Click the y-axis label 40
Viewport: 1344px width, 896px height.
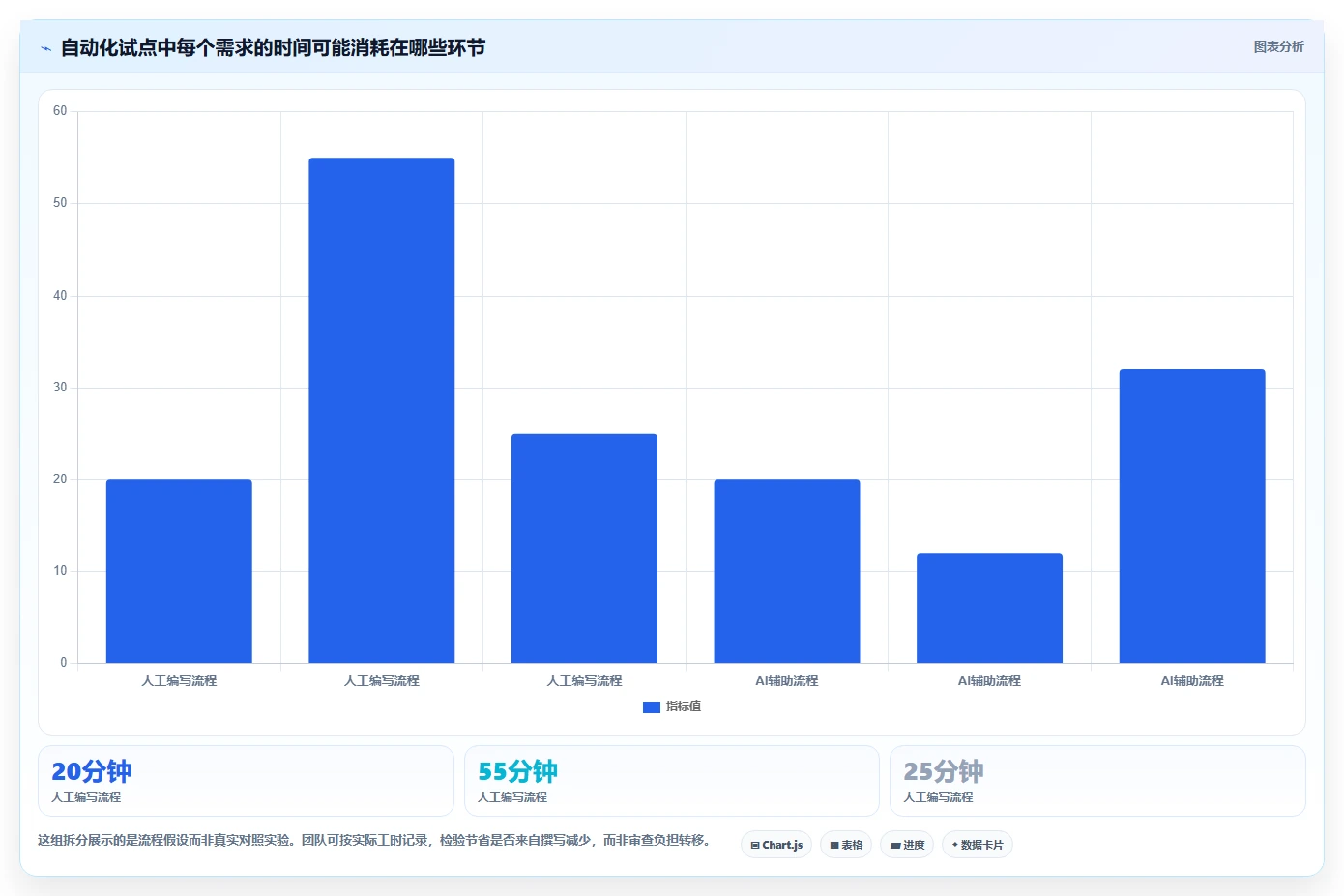click(60, 296)
